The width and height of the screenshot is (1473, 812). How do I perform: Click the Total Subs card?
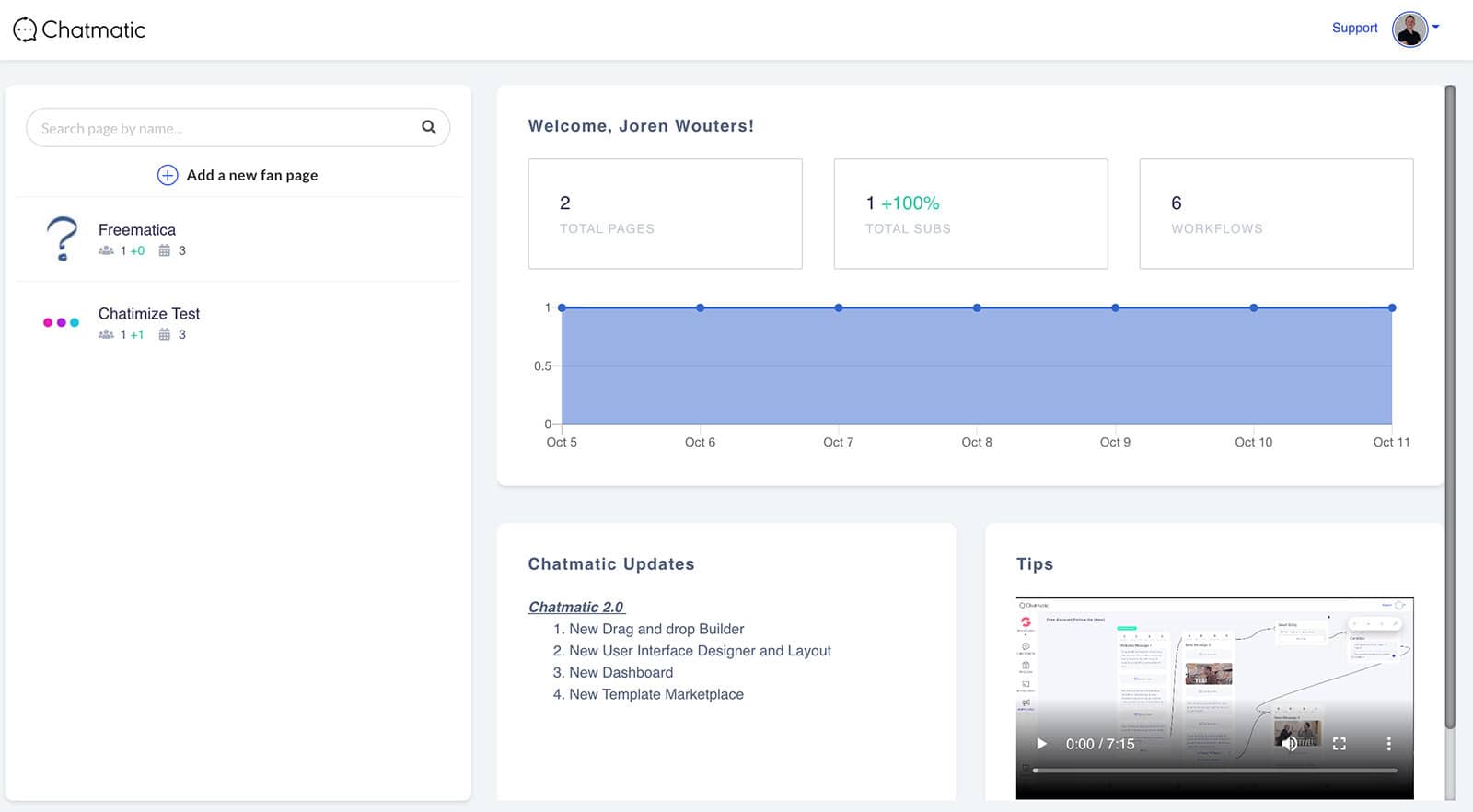pyautogui.click(x=970, y=214)
